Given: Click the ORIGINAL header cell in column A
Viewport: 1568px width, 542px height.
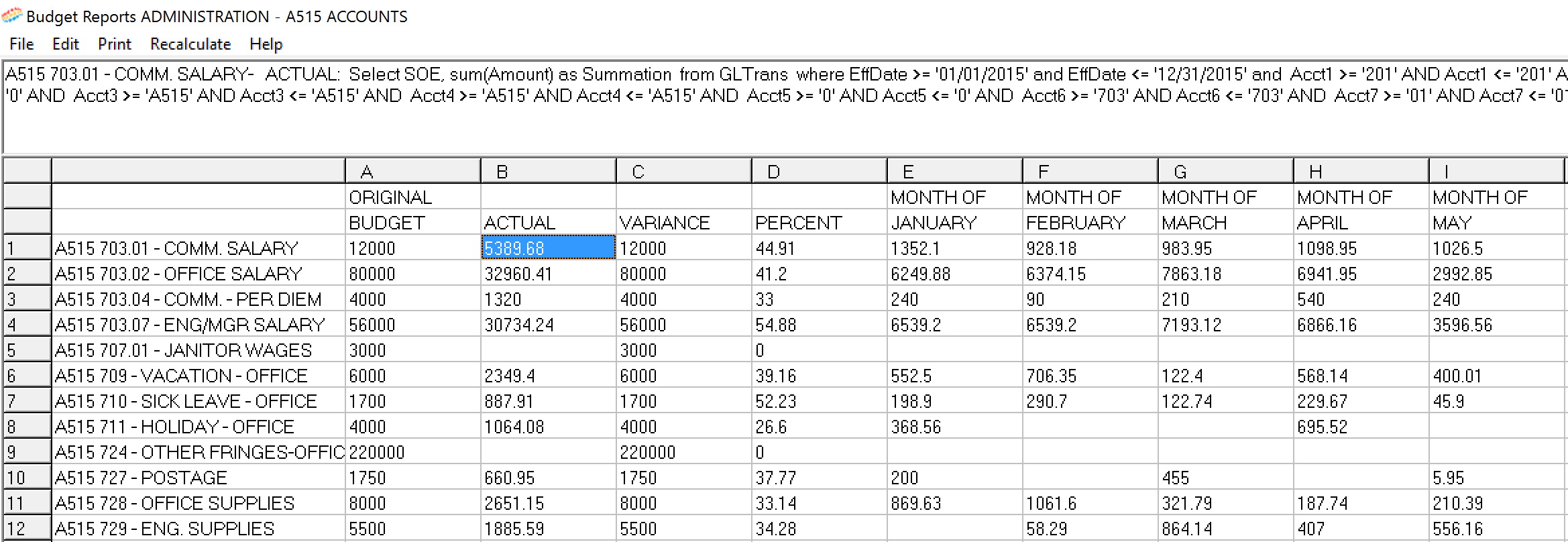Looking at the screenshot, I should pyautogui.click(x=412, y=197).
